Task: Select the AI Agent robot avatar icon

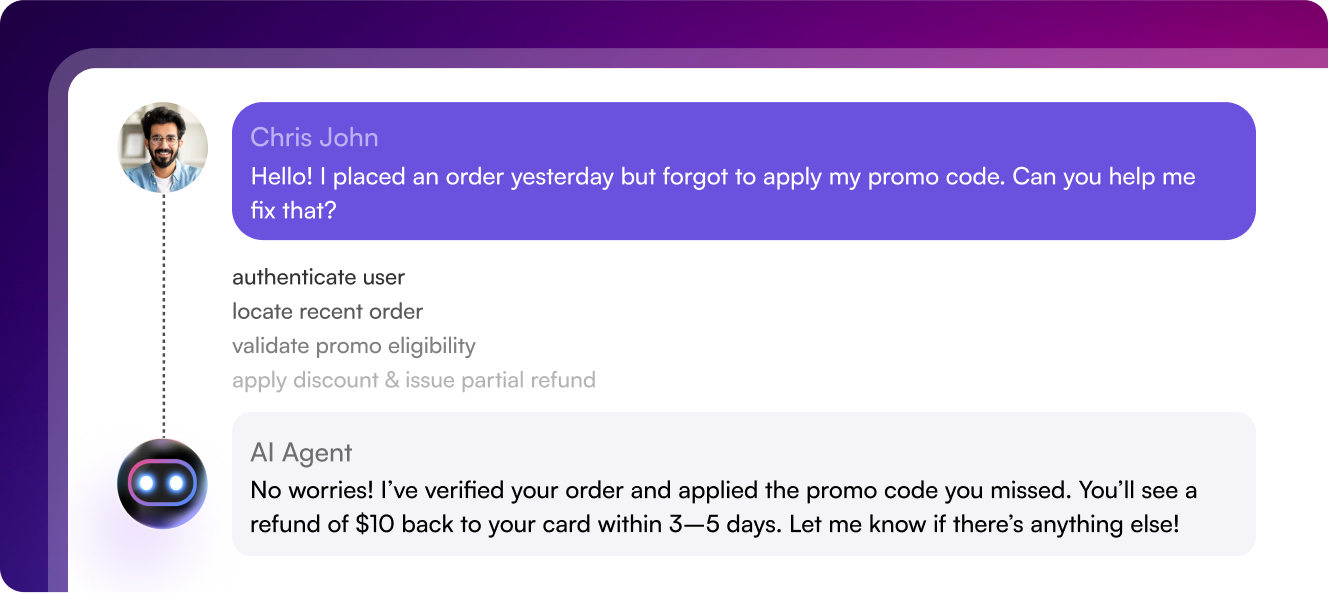Action: pyautogui.click(x=162, y=484)
